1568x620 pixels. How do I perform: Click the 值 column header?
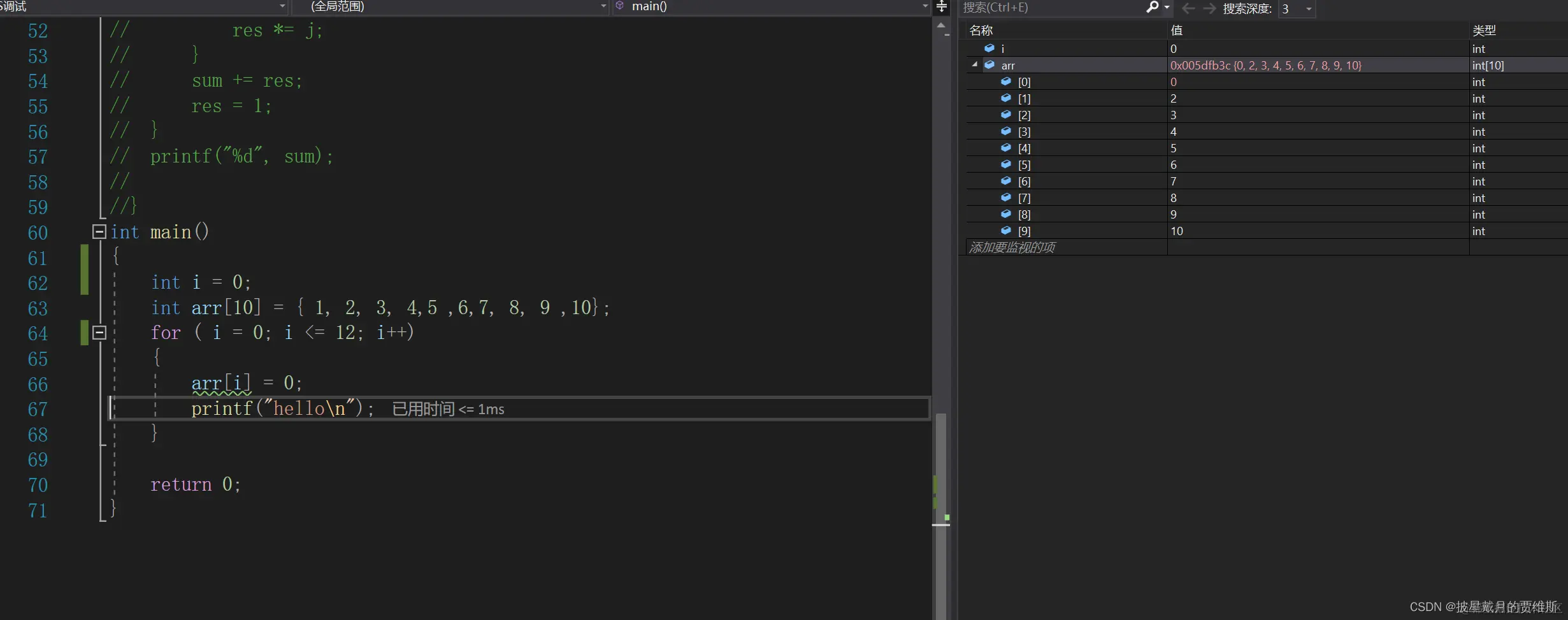click(x=1177, y=31)
